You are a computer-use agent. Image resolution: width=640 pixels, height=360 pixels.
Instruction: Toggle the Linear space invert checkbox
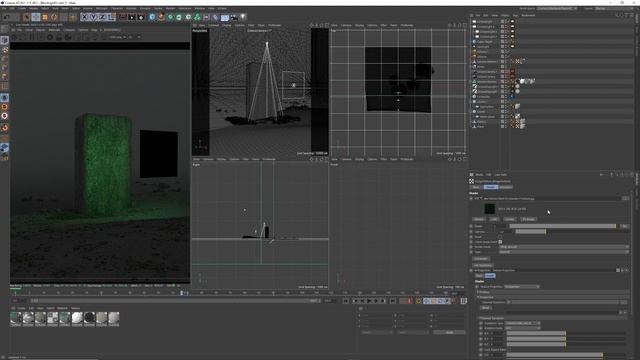500,242
